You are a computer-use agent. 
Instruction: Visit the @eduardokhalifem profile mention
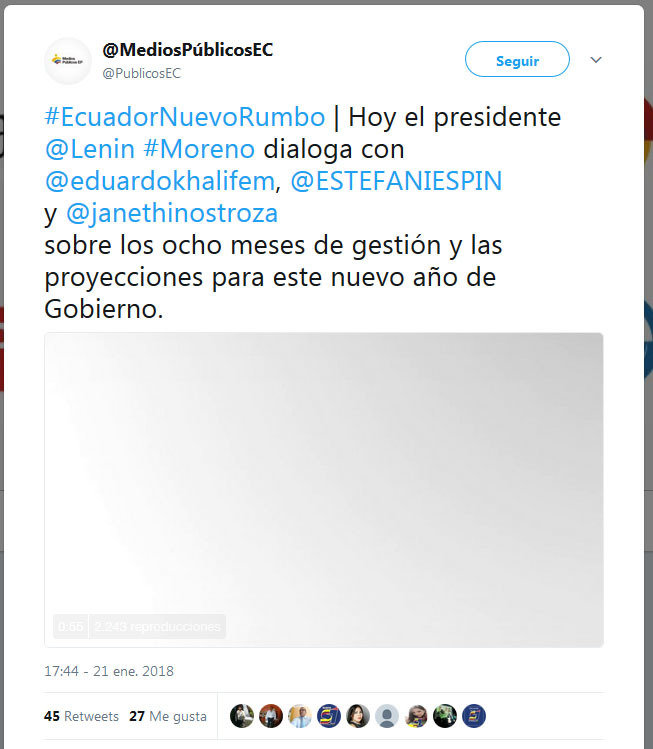160,181
